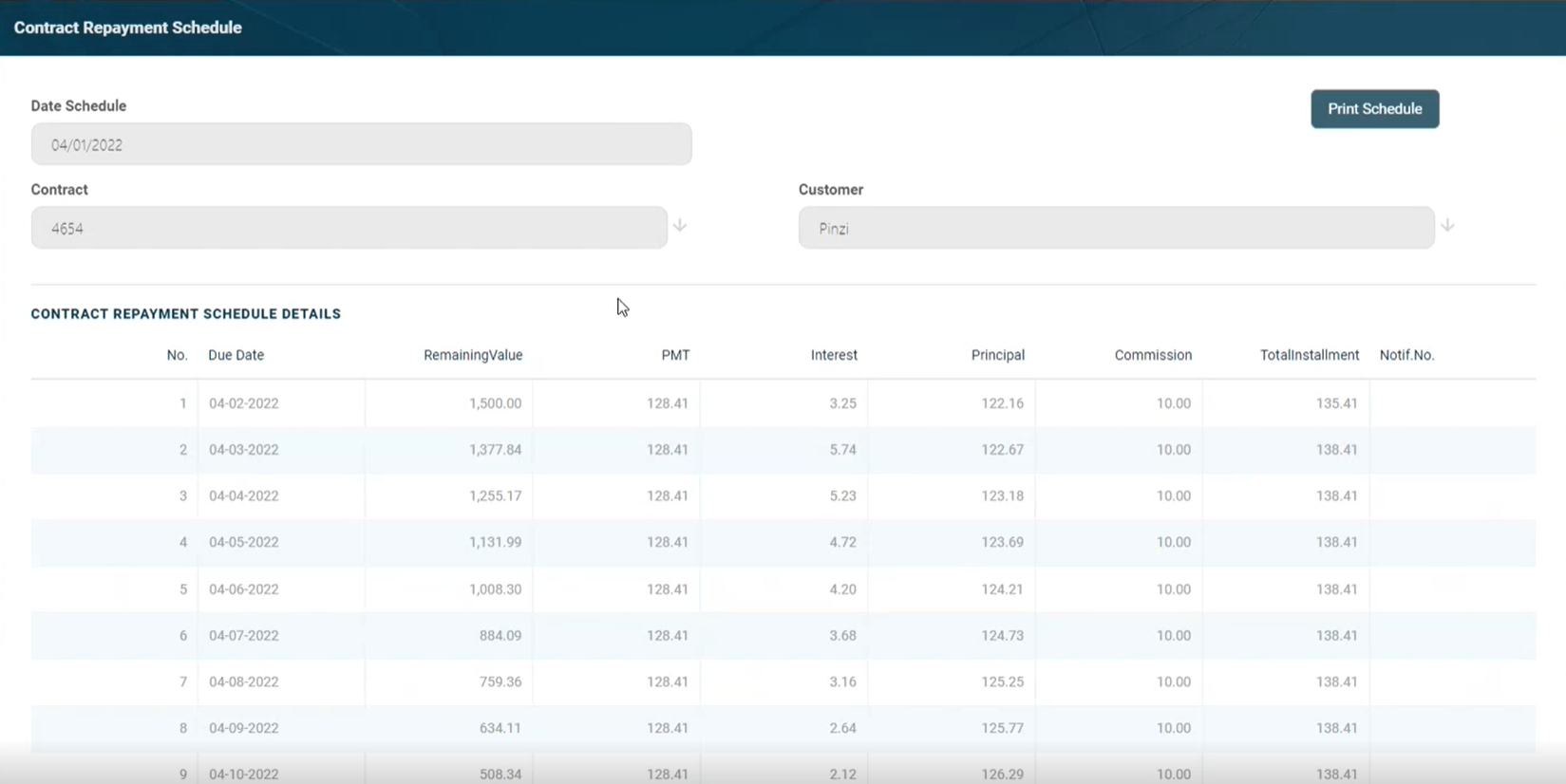The height and width of the screenshot is (784, 1566).
Task: Click the PMT column header
Action: coord(675,355)
